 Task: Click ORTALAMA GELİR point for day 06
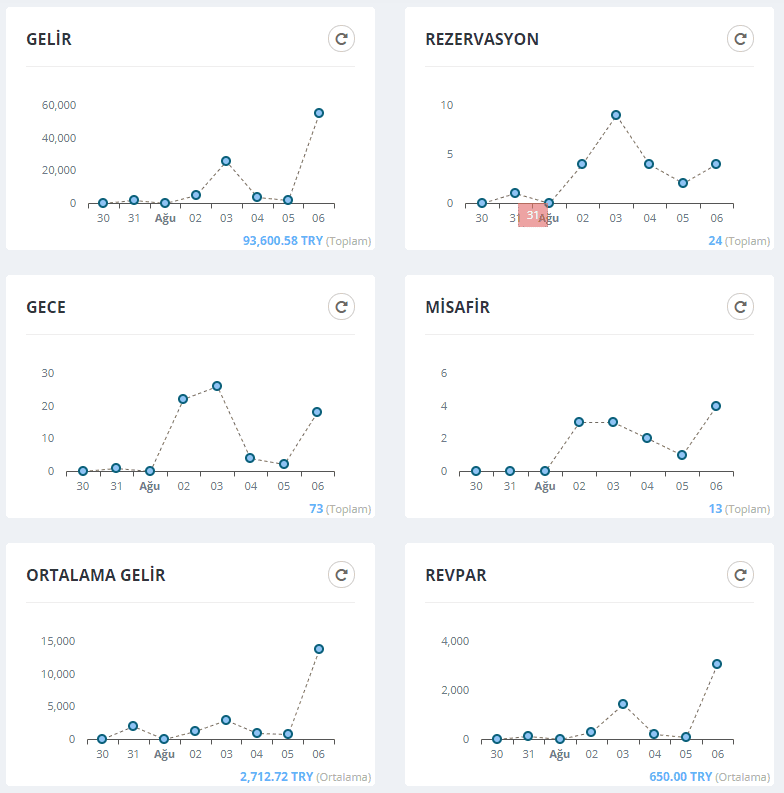[x=319, y=649]
